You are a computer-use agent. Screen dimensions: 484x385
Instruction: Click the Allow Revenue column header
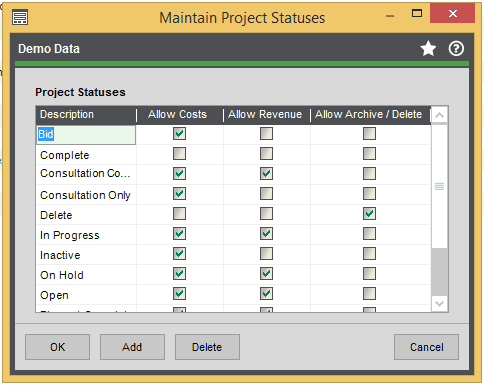coord(267,115)
